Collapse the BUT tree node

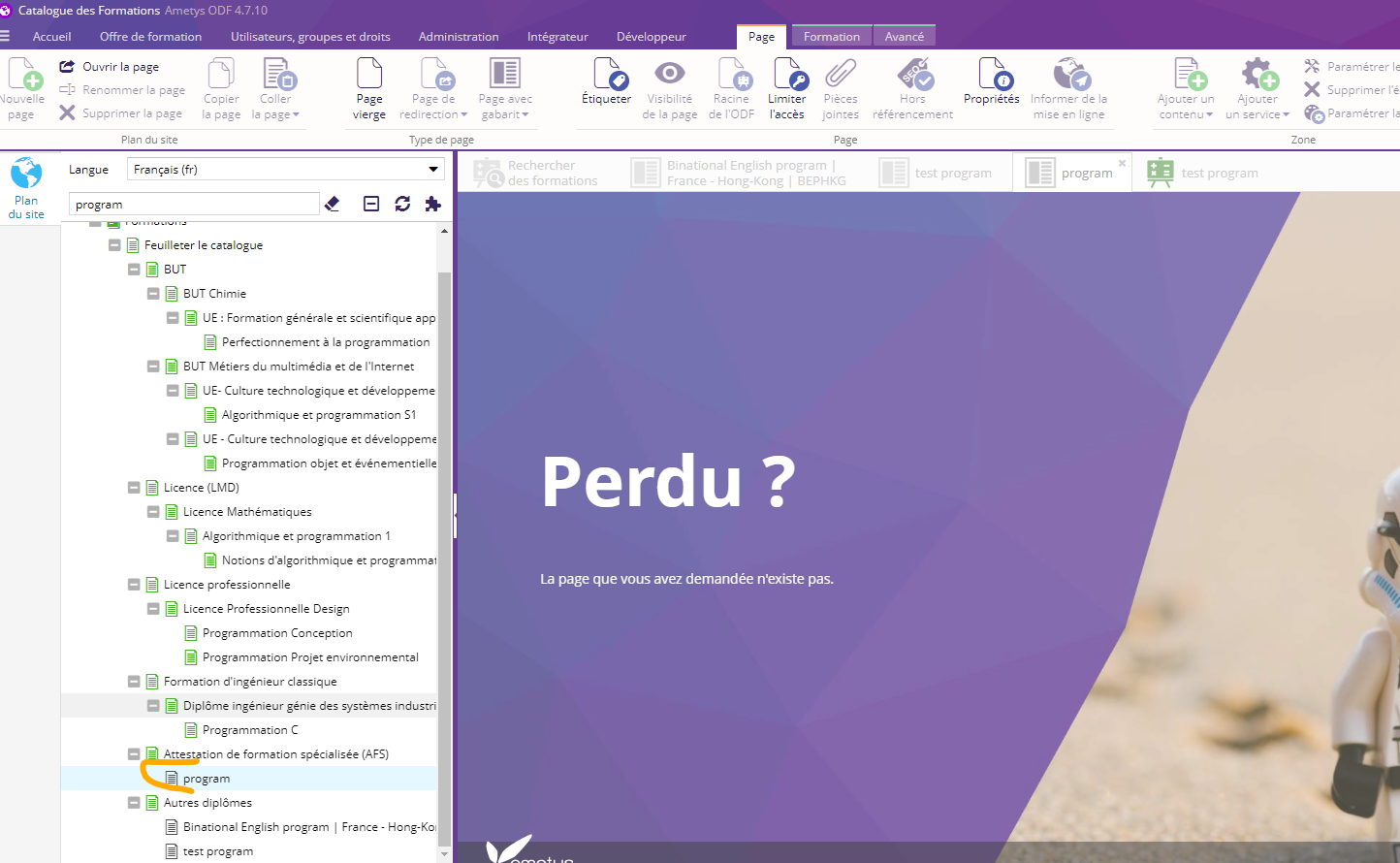[x=134, y=270]
